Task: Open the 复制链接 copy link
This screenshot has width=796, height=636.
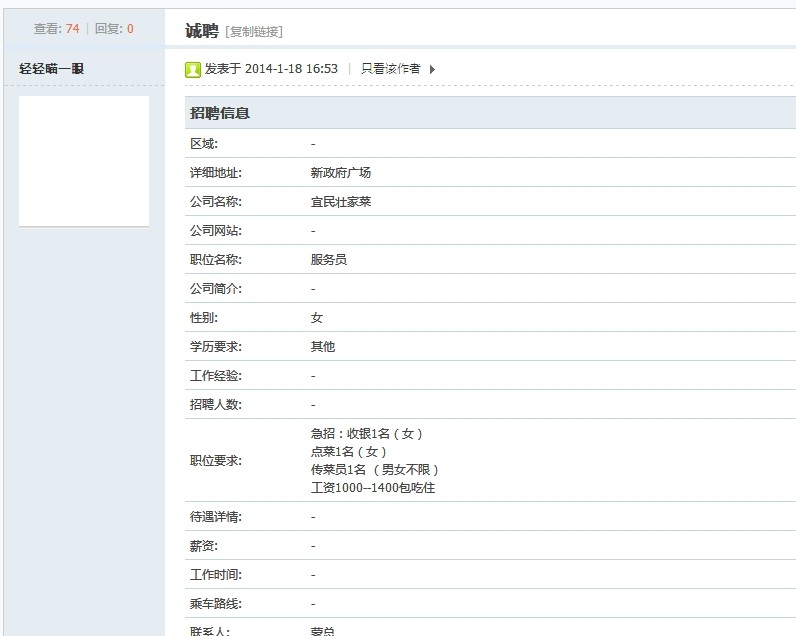Action: [x=254, y=32]
